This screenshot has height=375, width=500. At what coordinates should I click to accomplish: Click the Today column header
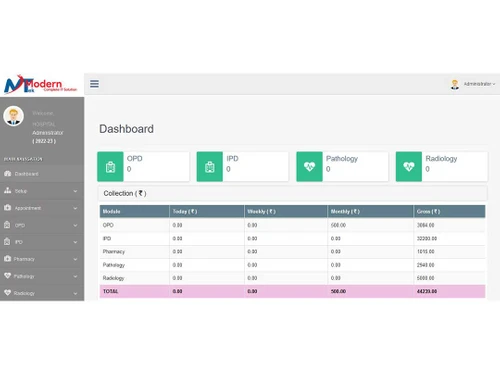(x=207, y=211)
